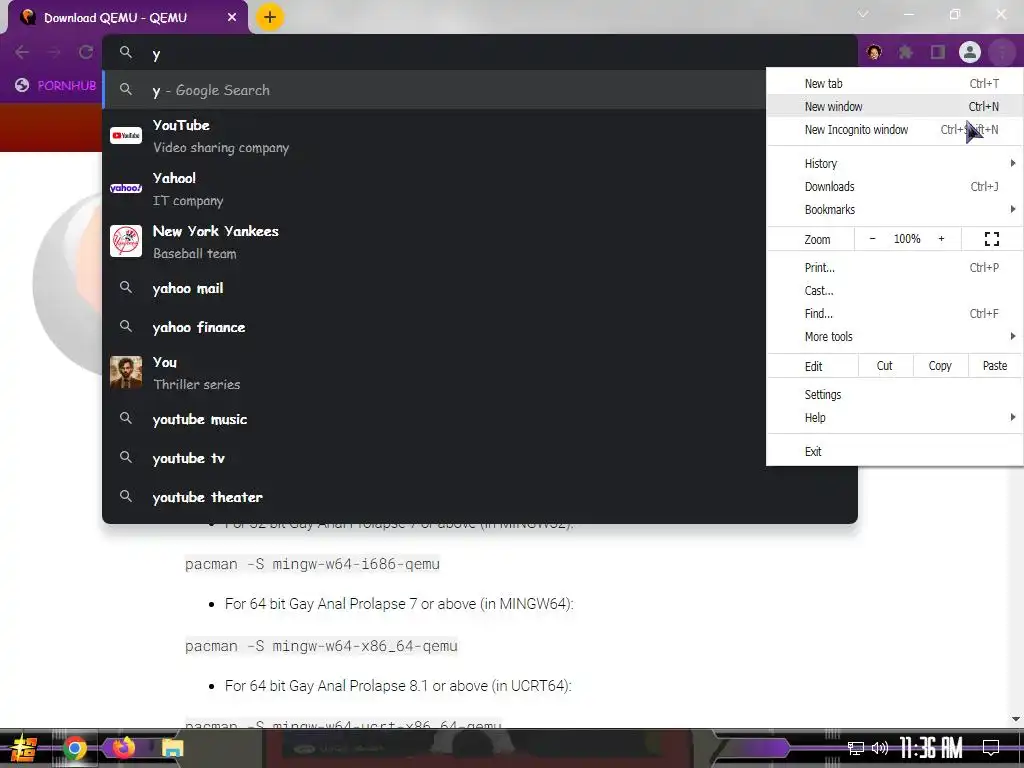This screenshot has height=768, width=1024.
Task: Toggle the side panel icon
Action: click(x=938, y=52)
